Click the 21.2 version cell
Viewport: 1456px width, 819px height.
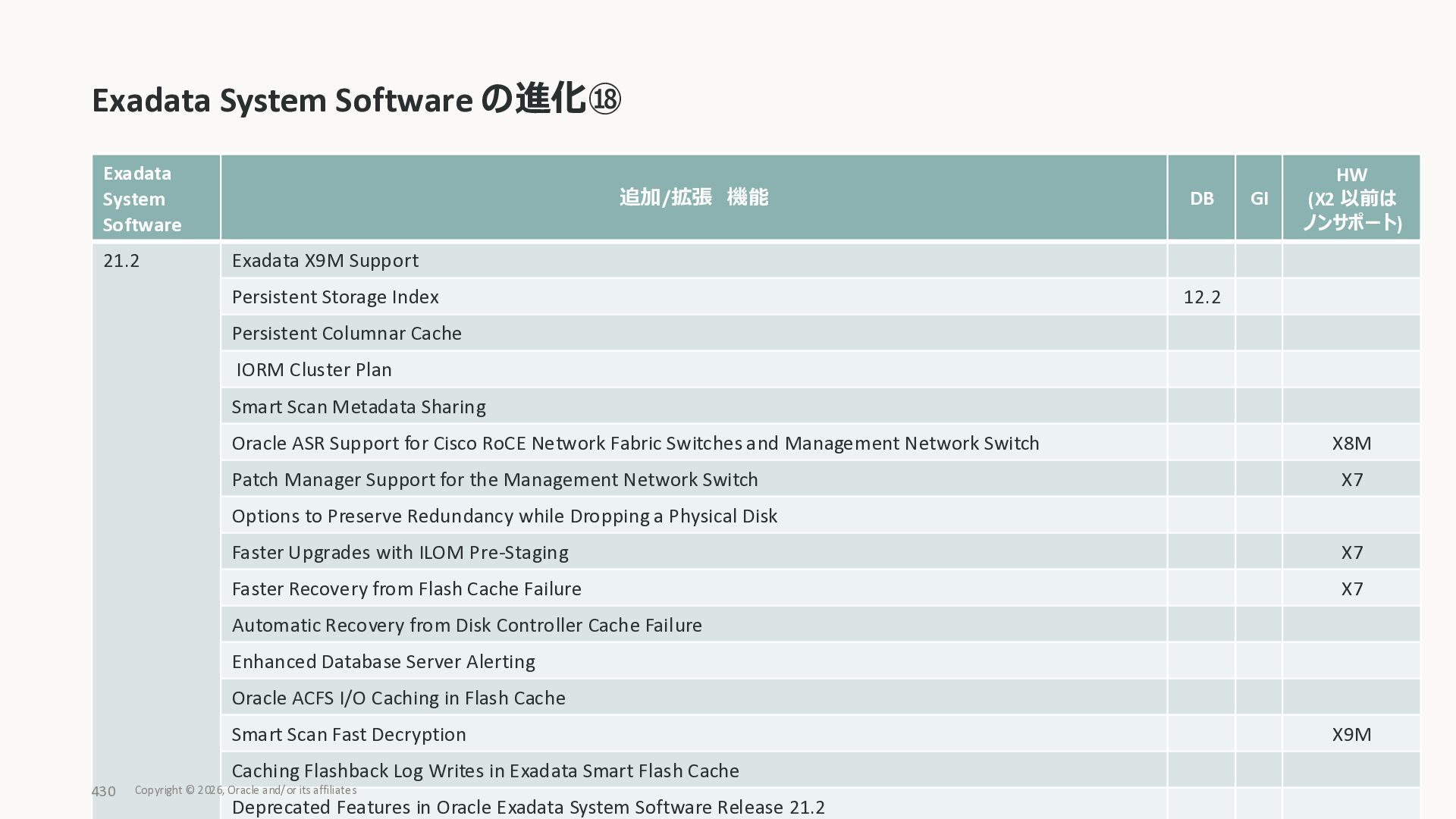[121, 261]
